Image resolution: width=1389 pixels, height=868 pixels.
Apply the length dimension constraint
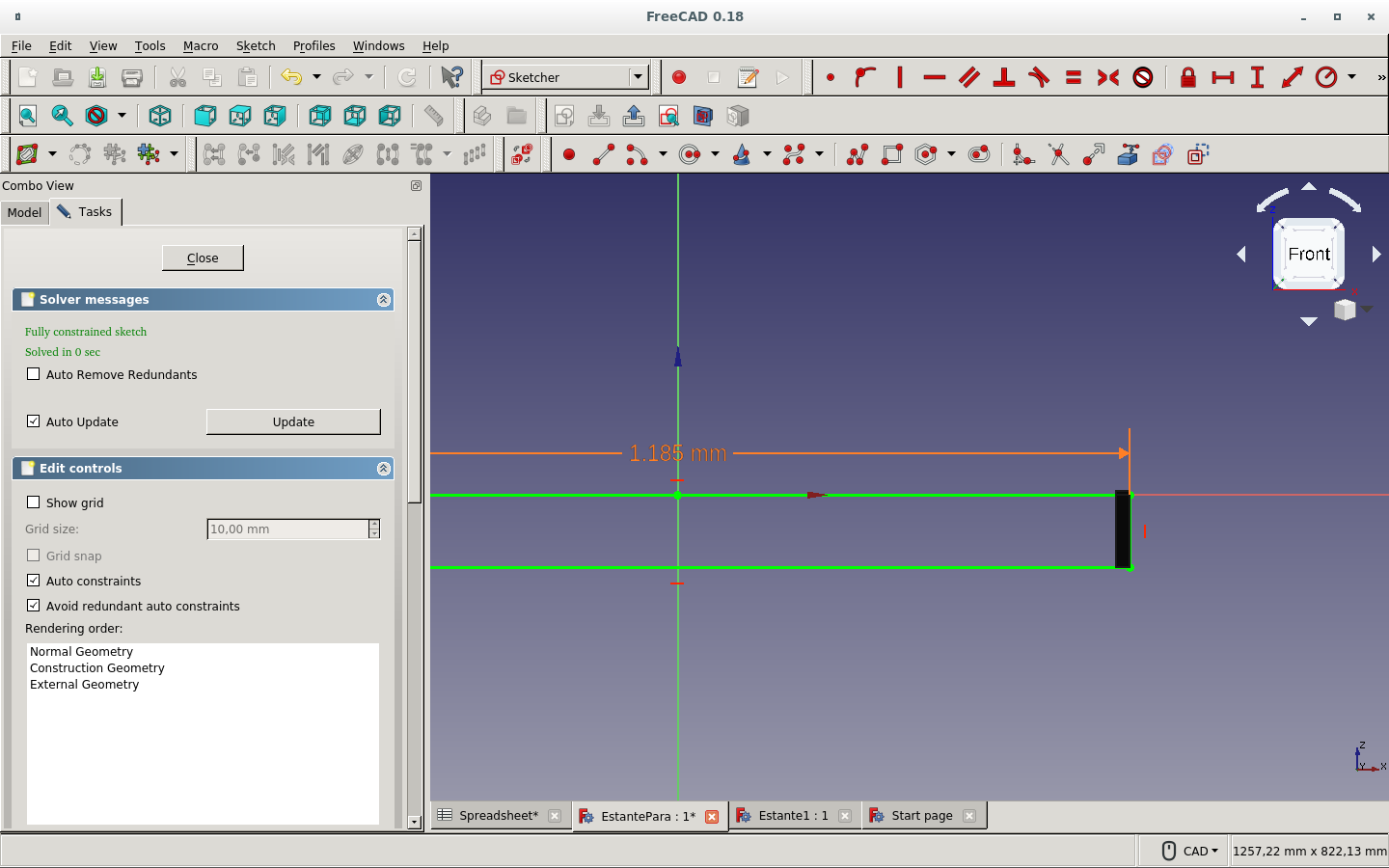(1293, 77)
